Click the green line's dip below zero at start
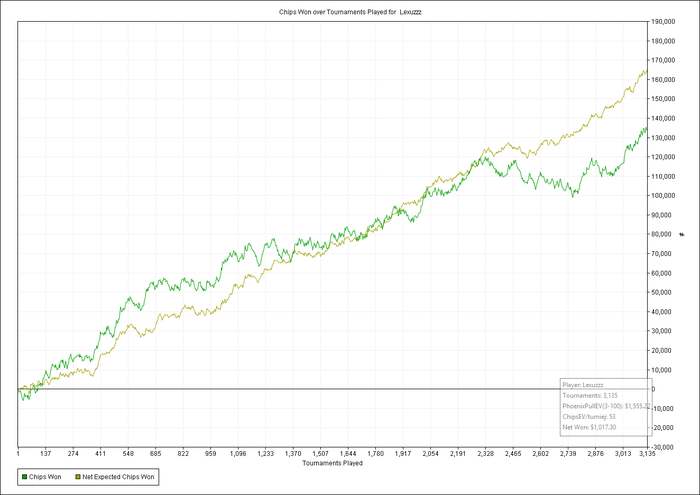 (26, 395)
